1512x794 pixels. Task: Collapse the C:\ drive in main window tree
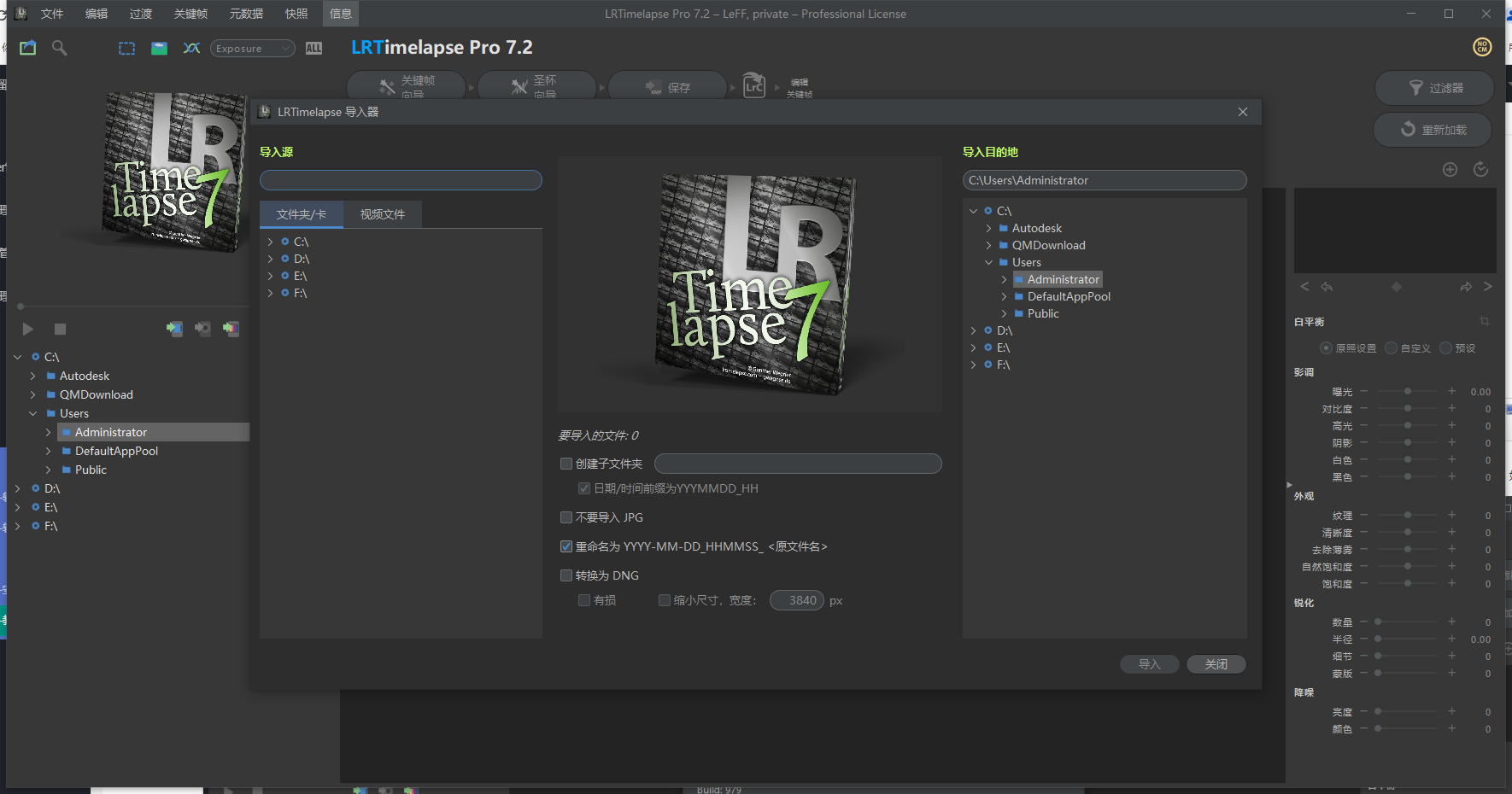18,357
